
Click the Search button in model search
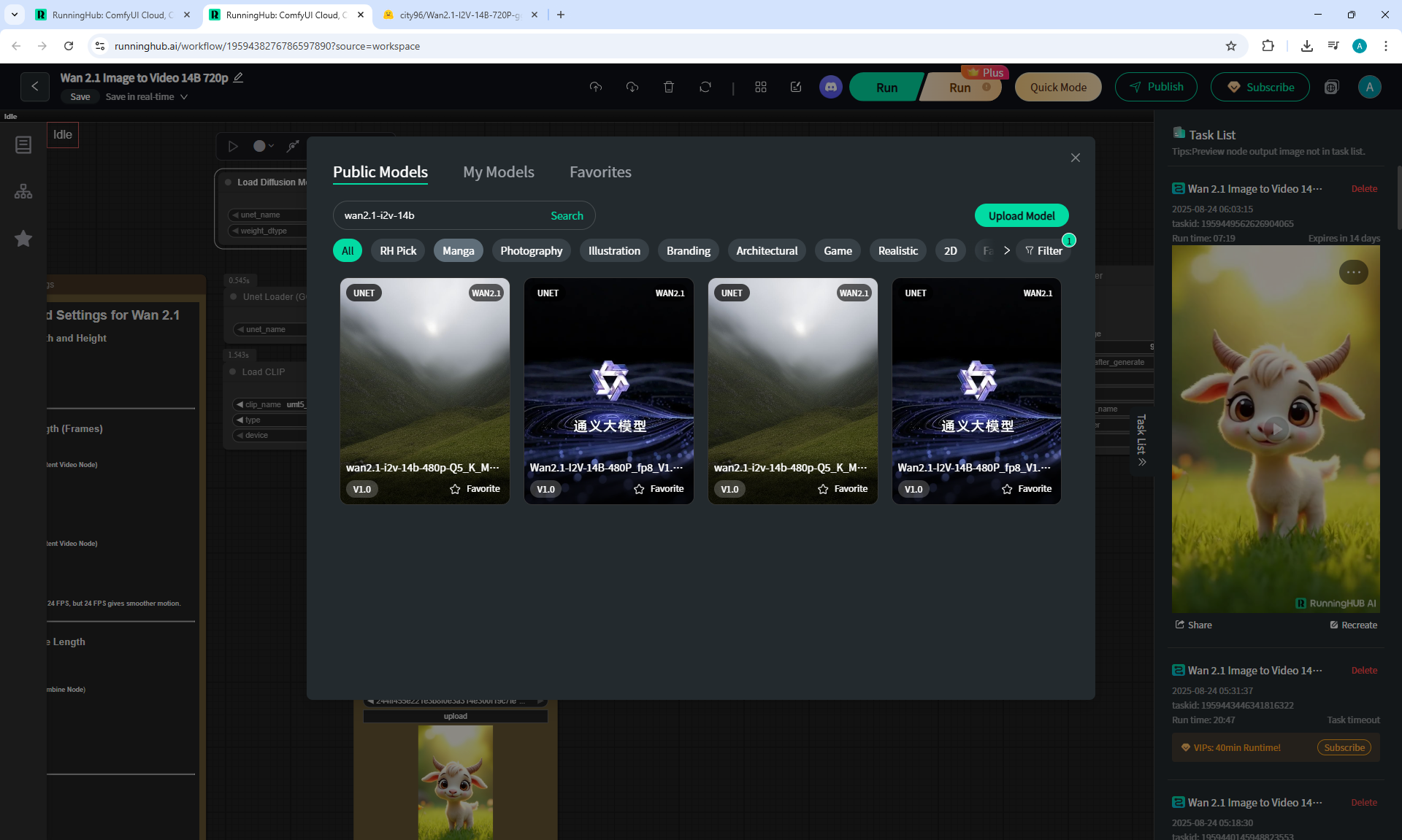567,215
